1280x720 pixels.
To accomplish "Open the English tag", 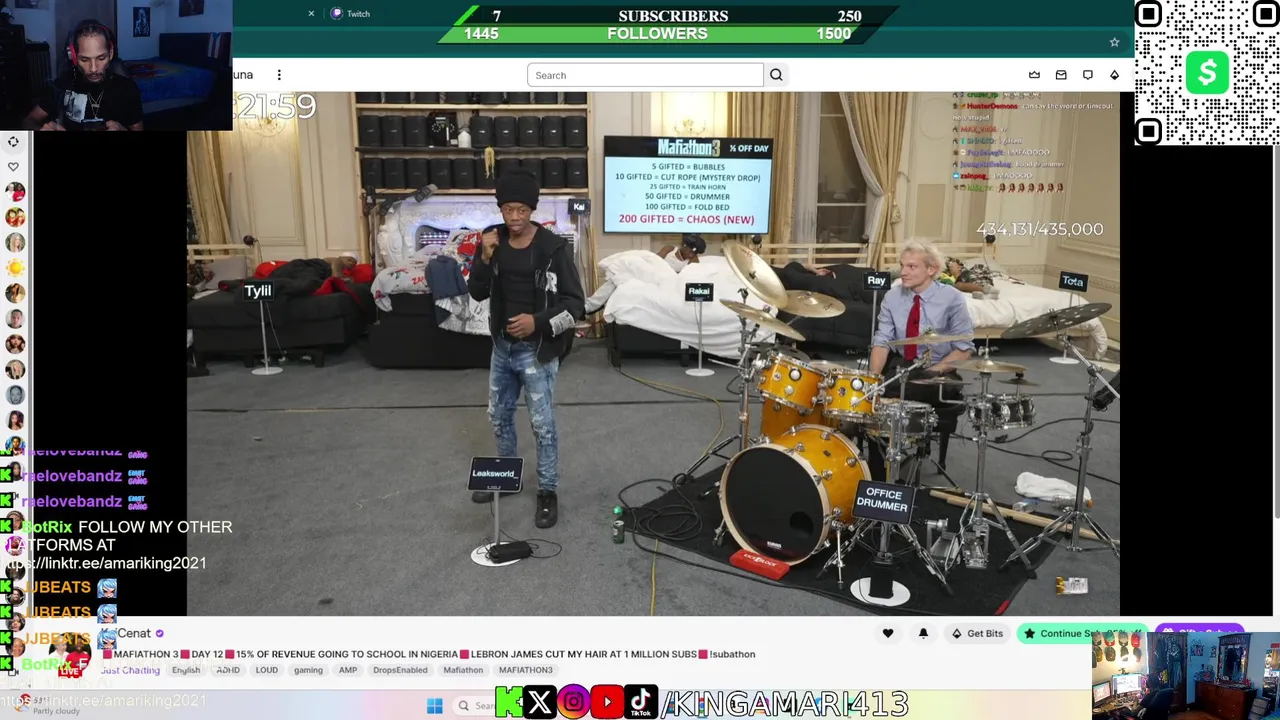I will click(x=186, y=670).
